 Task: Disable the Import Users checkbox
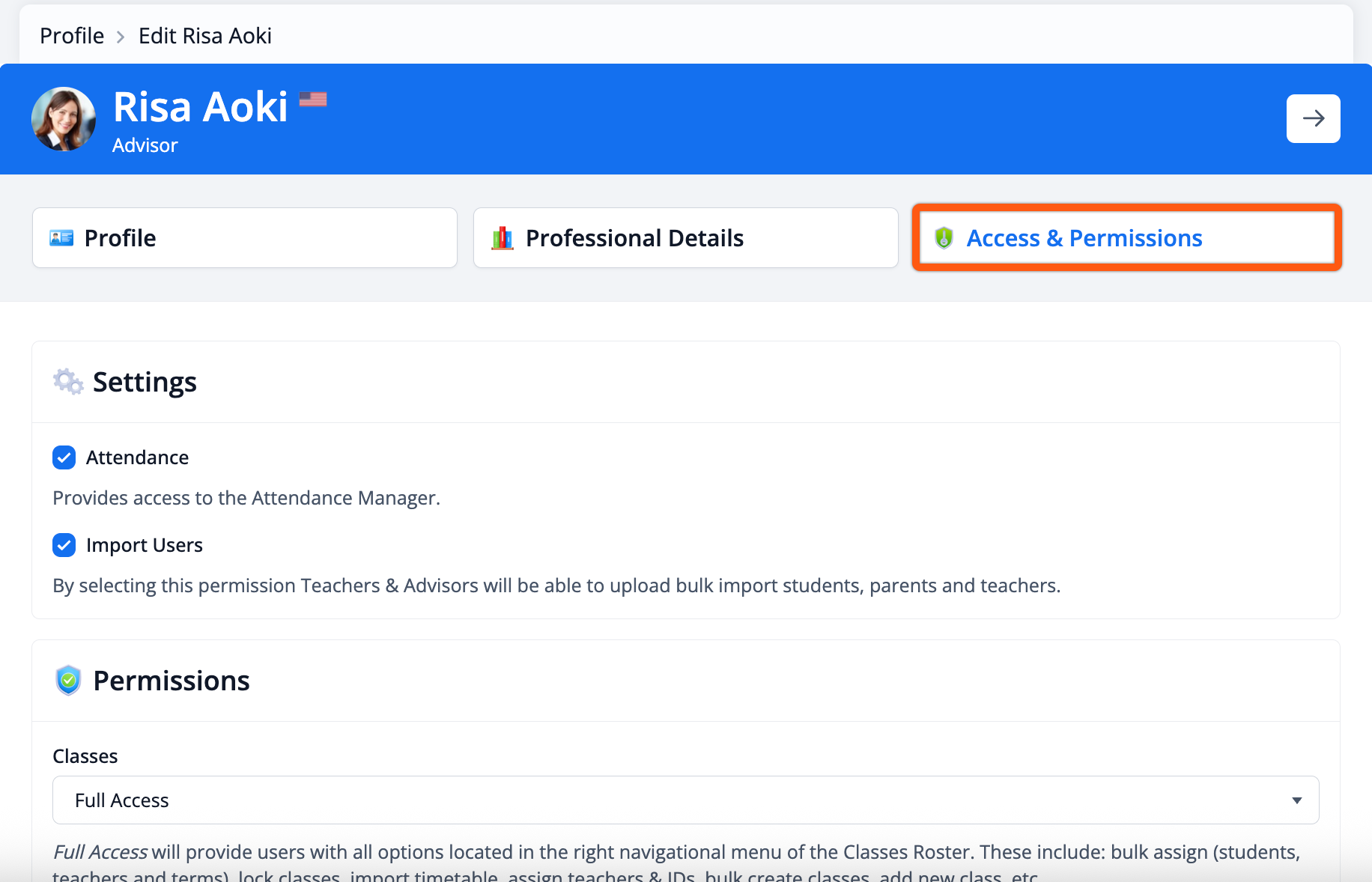pos(64,545)
